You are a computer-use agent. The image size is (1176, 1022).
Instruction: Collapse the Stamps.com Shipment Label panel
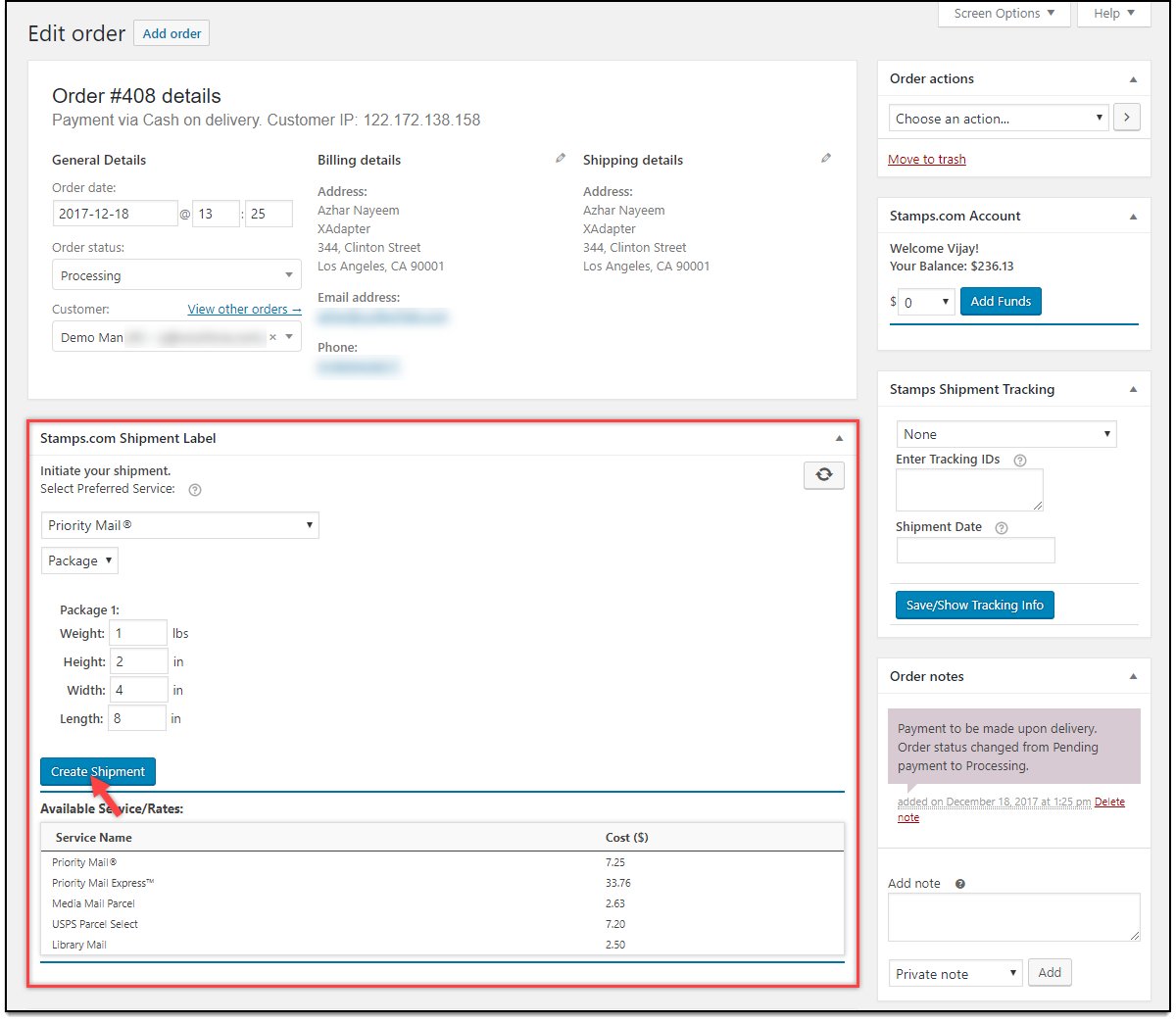tap(839, 439)
